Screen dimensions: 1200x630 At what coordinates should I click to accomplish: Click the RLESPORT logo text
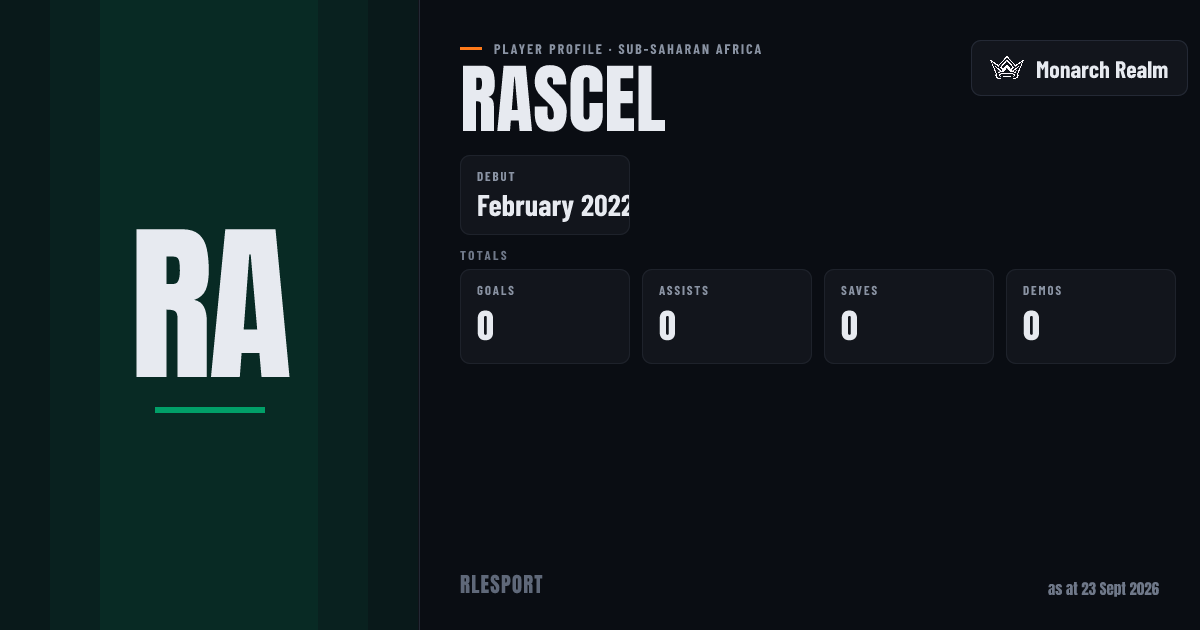pos(501,585)
